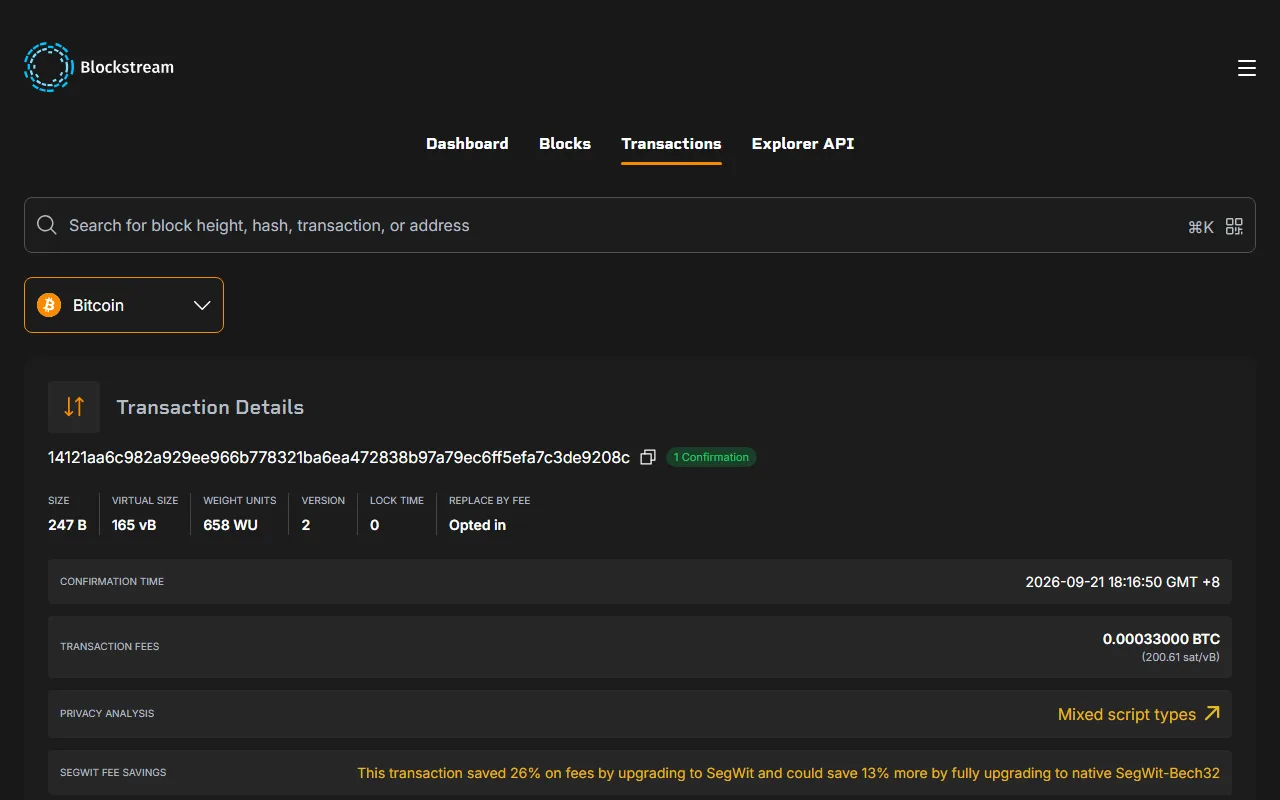Click the REPLACE BY FEE label
The width and height of the screenshot is (1280, 800).
(489, 500)
